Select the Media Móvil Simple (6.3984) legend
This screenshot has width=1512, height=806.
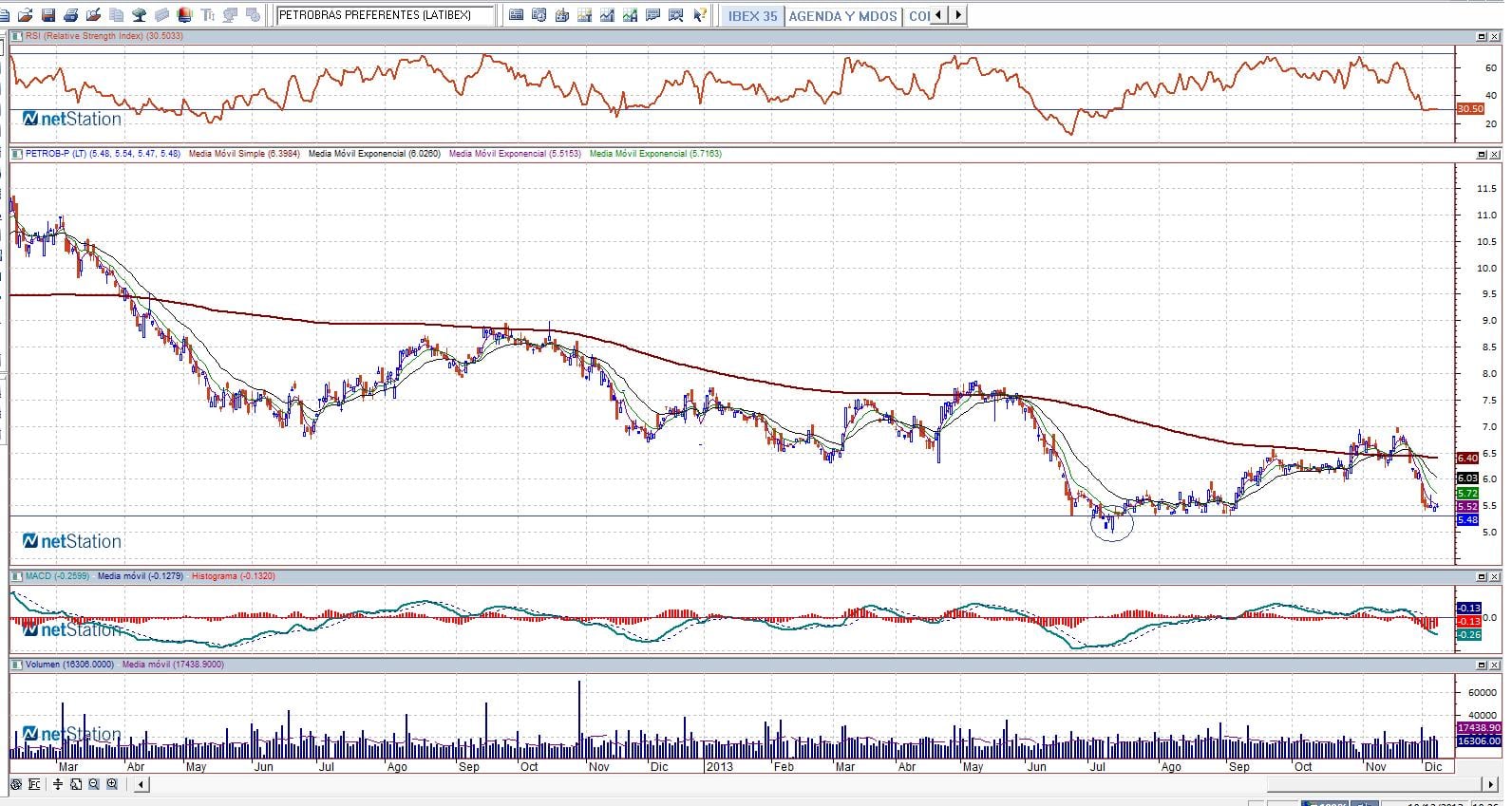(245, 154)
